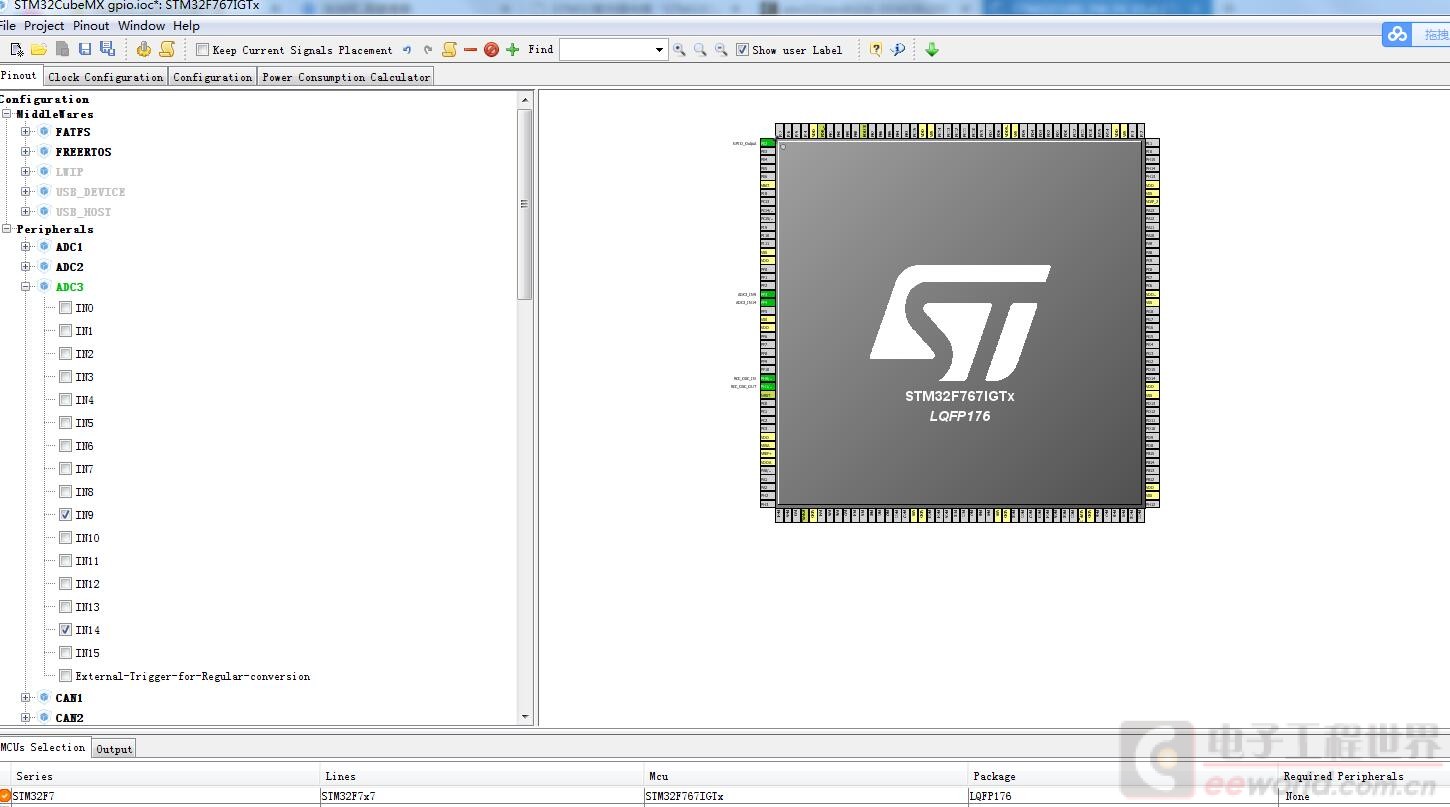Expand the FREERTOS tree node
This screenshot has height=807, width=1450.
pyautogui.click(x=25, y=151)
